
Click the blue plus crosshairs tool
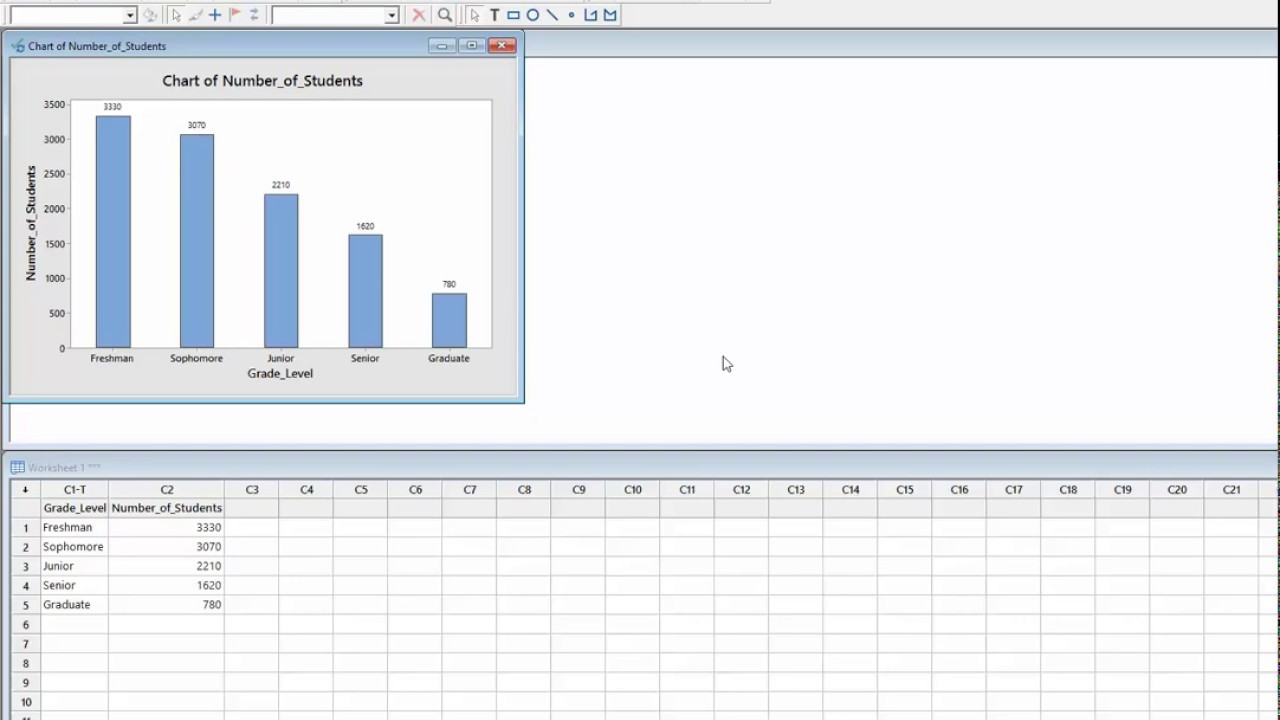tap(214, 15)
